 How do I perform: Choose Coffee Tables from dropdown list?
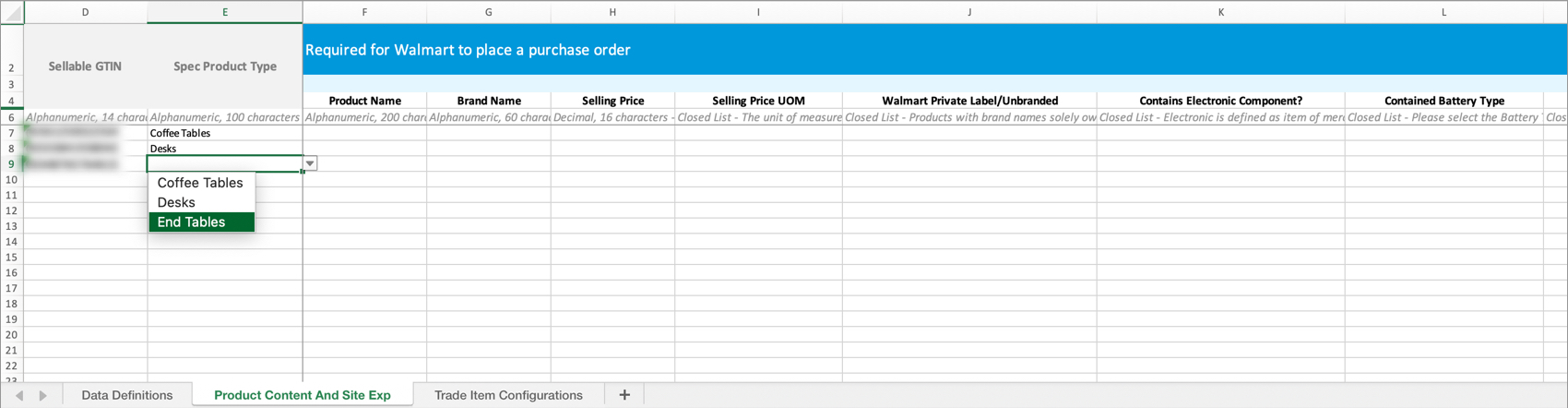pos(200,183)
